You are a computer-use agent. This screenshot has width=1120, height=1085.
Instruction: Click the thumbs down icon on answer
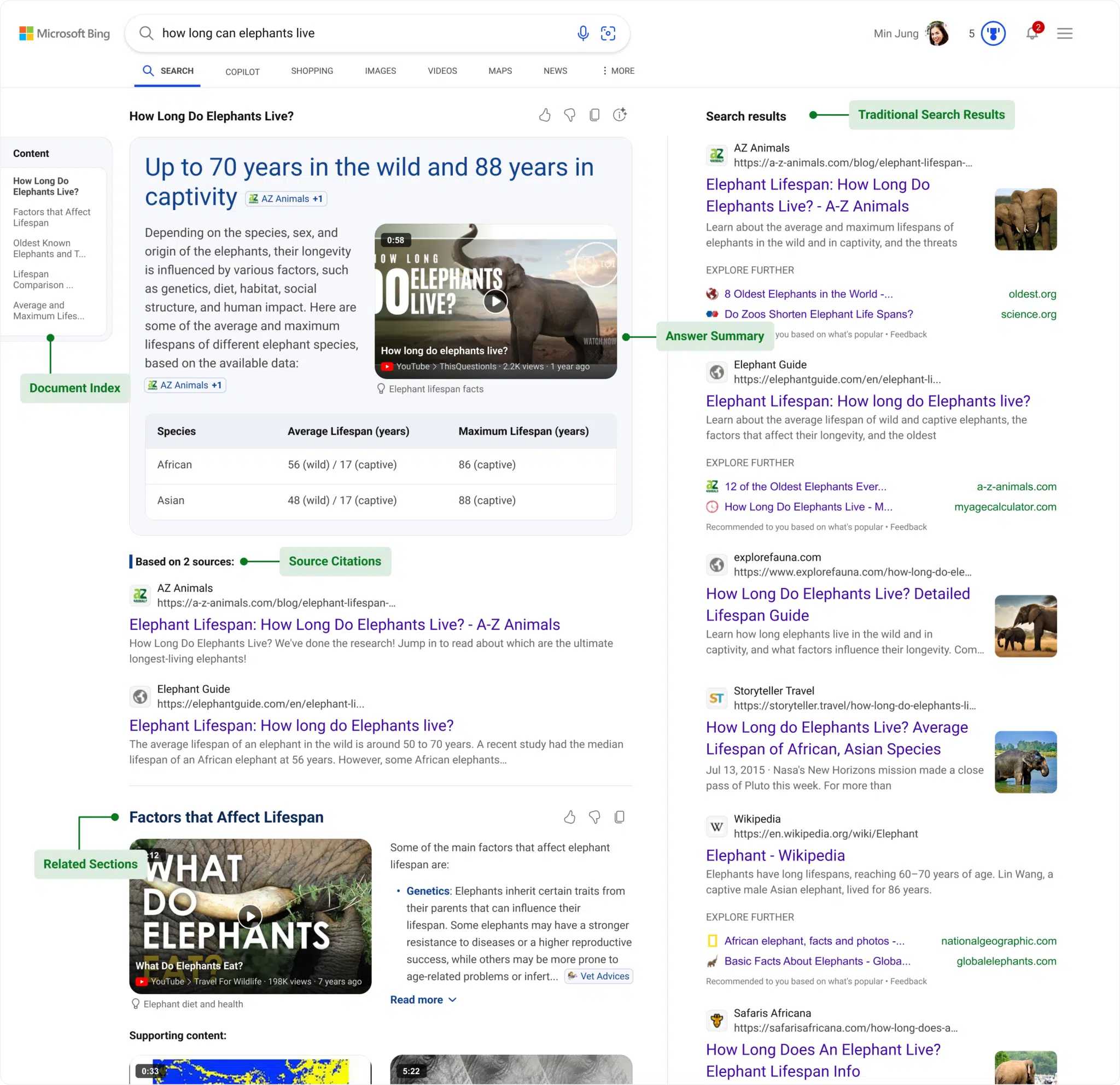coord(570,115)
